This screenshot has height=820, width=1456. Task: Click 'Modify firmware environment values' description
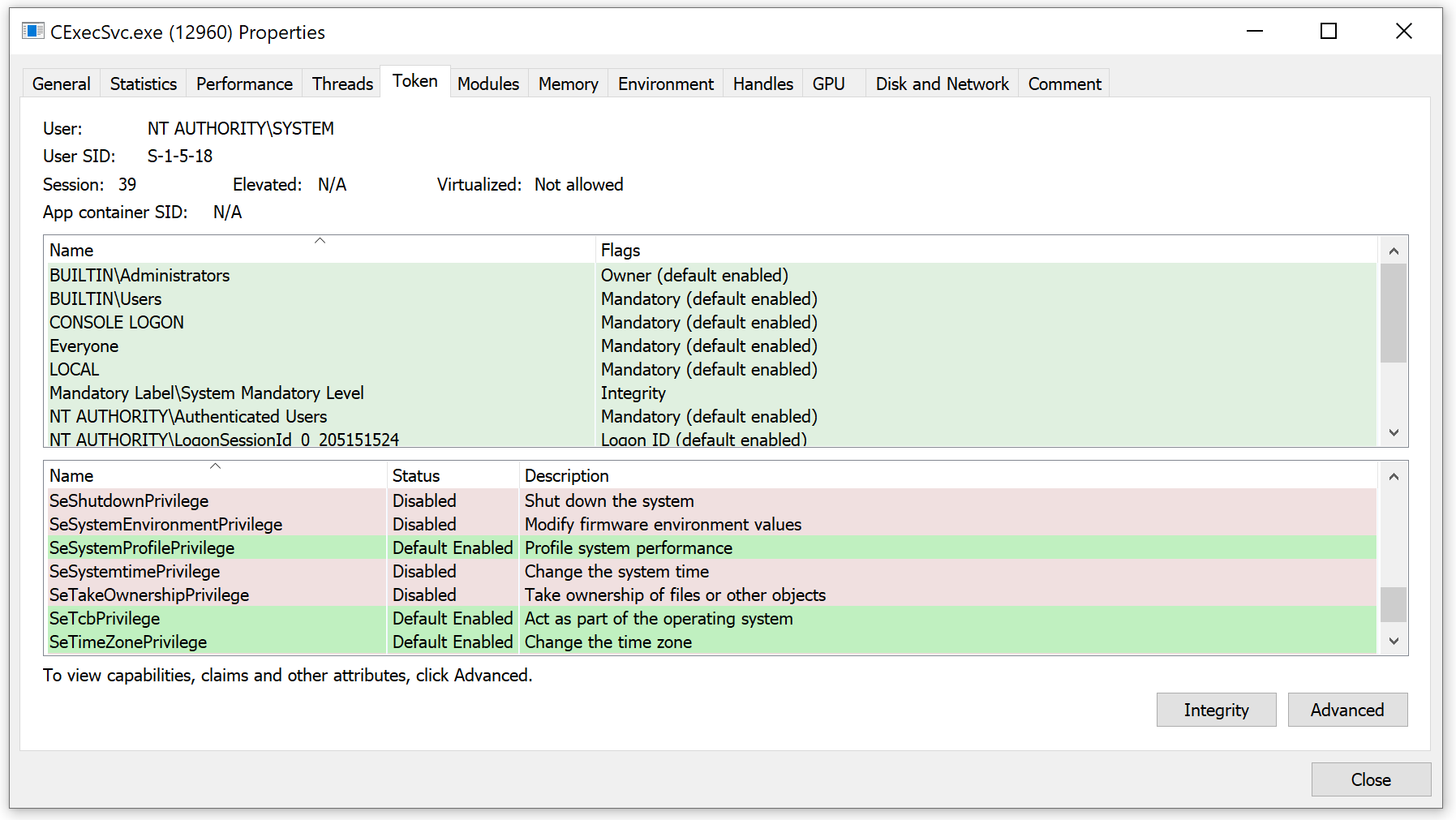click(x=663, y=524)
